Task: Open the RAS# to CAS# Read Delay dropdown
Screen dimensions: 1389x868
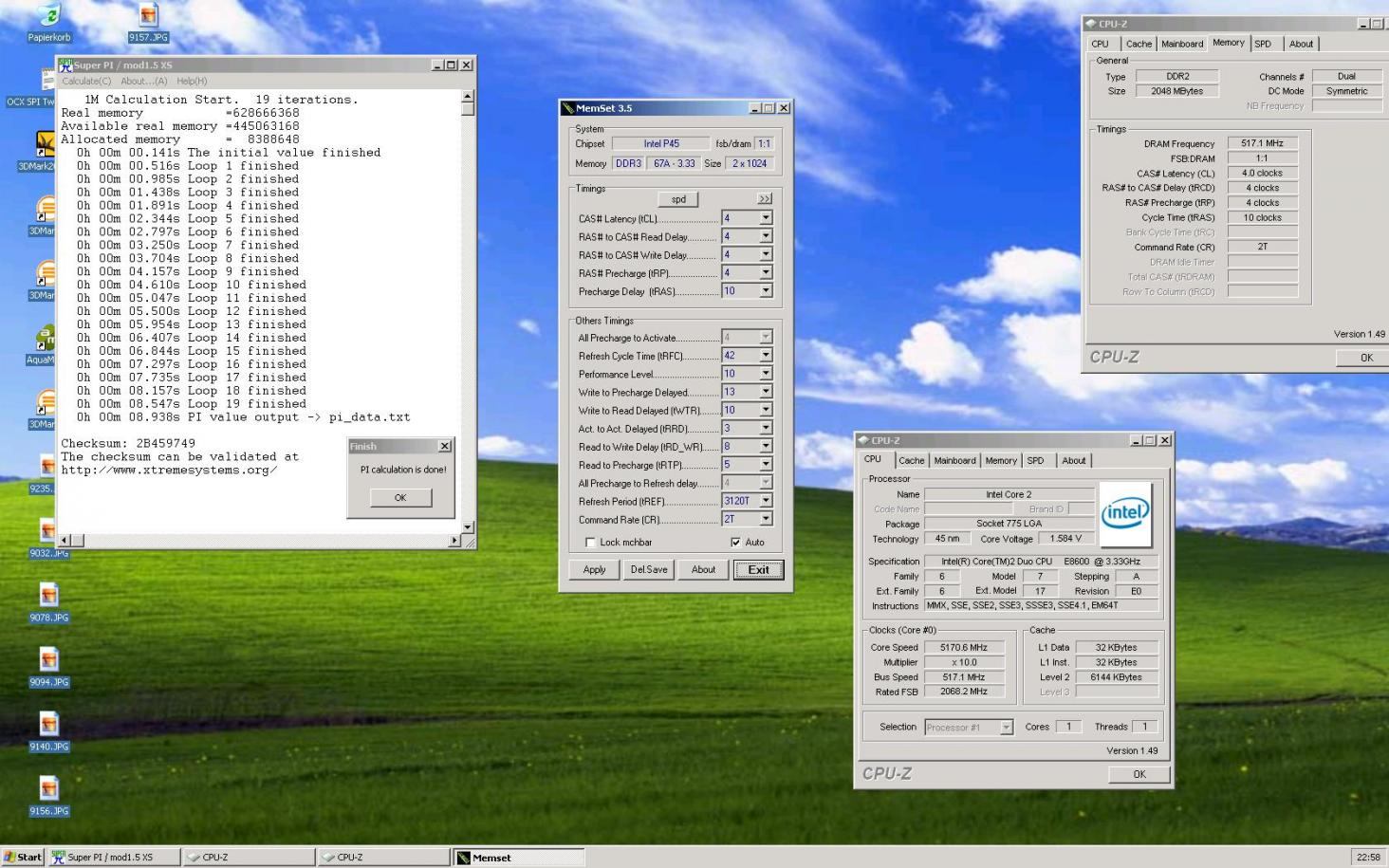Action: click(x=766, y=236)
